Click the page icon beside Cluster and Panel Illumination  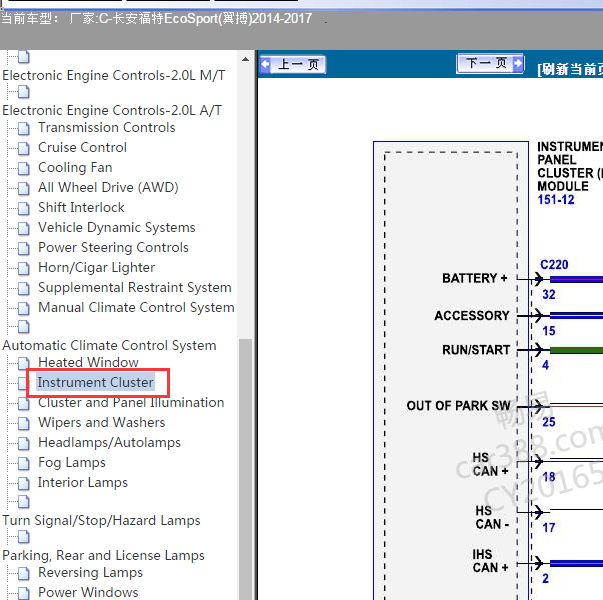point(23,403)
